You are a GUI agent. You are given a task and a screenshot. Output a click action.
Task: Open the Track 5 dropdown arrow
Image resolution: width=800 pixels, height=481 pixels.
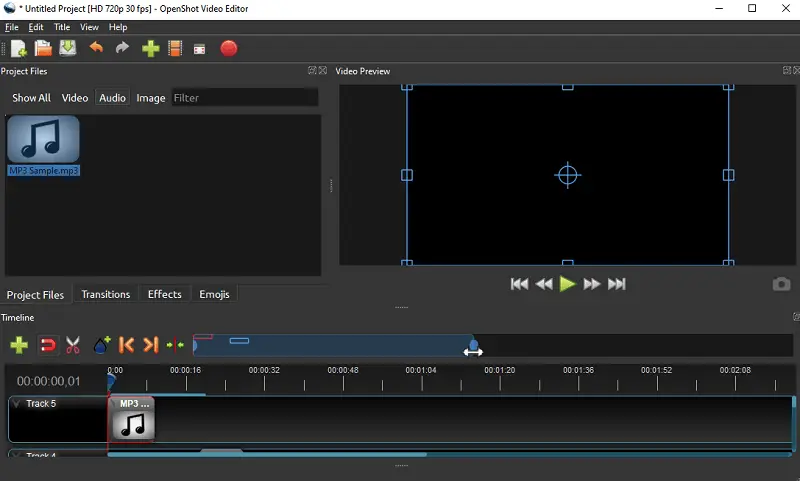[x=16, y=403]
